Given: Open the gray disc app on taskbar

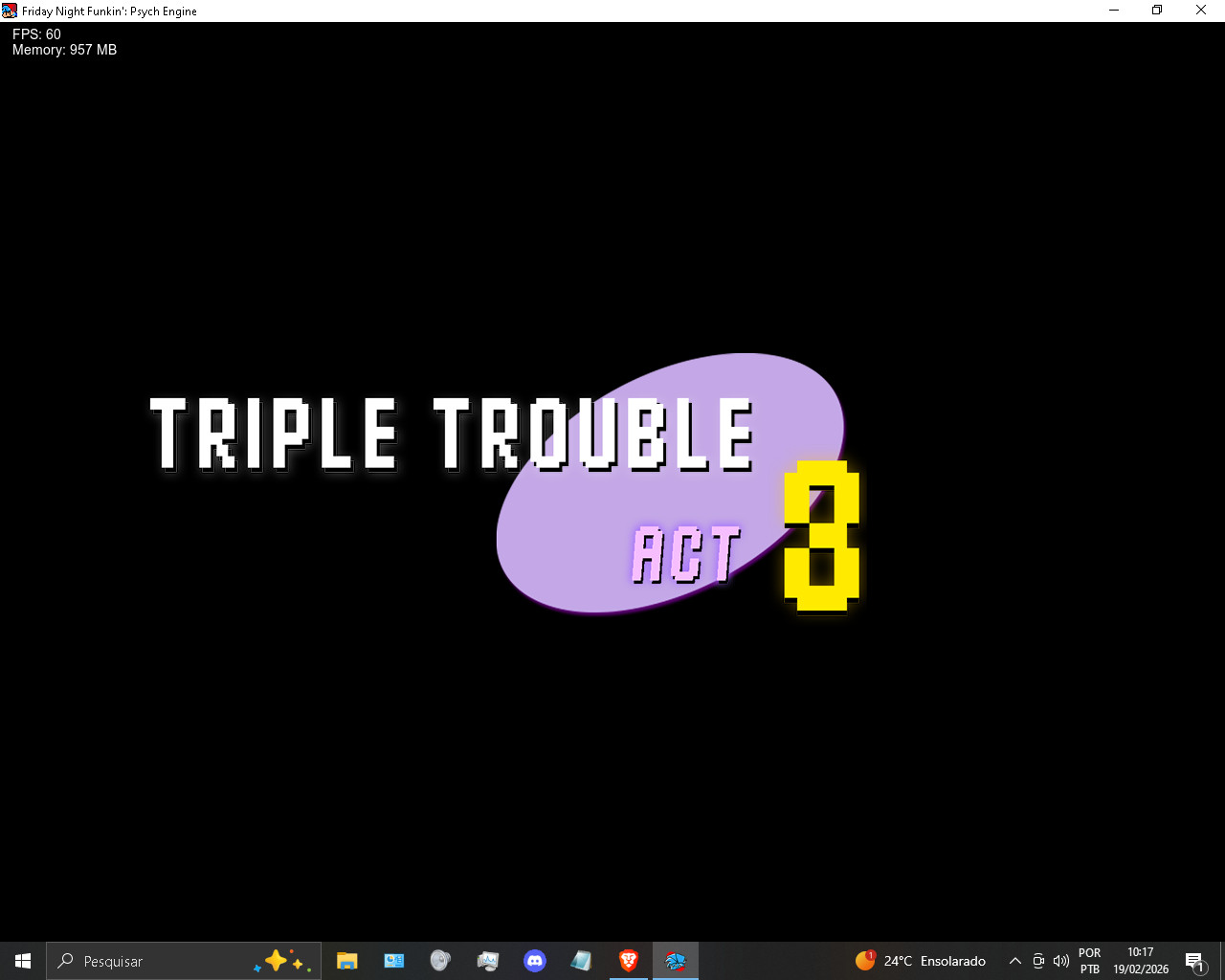Looking at the screenshot, I should tap(440, 961).
